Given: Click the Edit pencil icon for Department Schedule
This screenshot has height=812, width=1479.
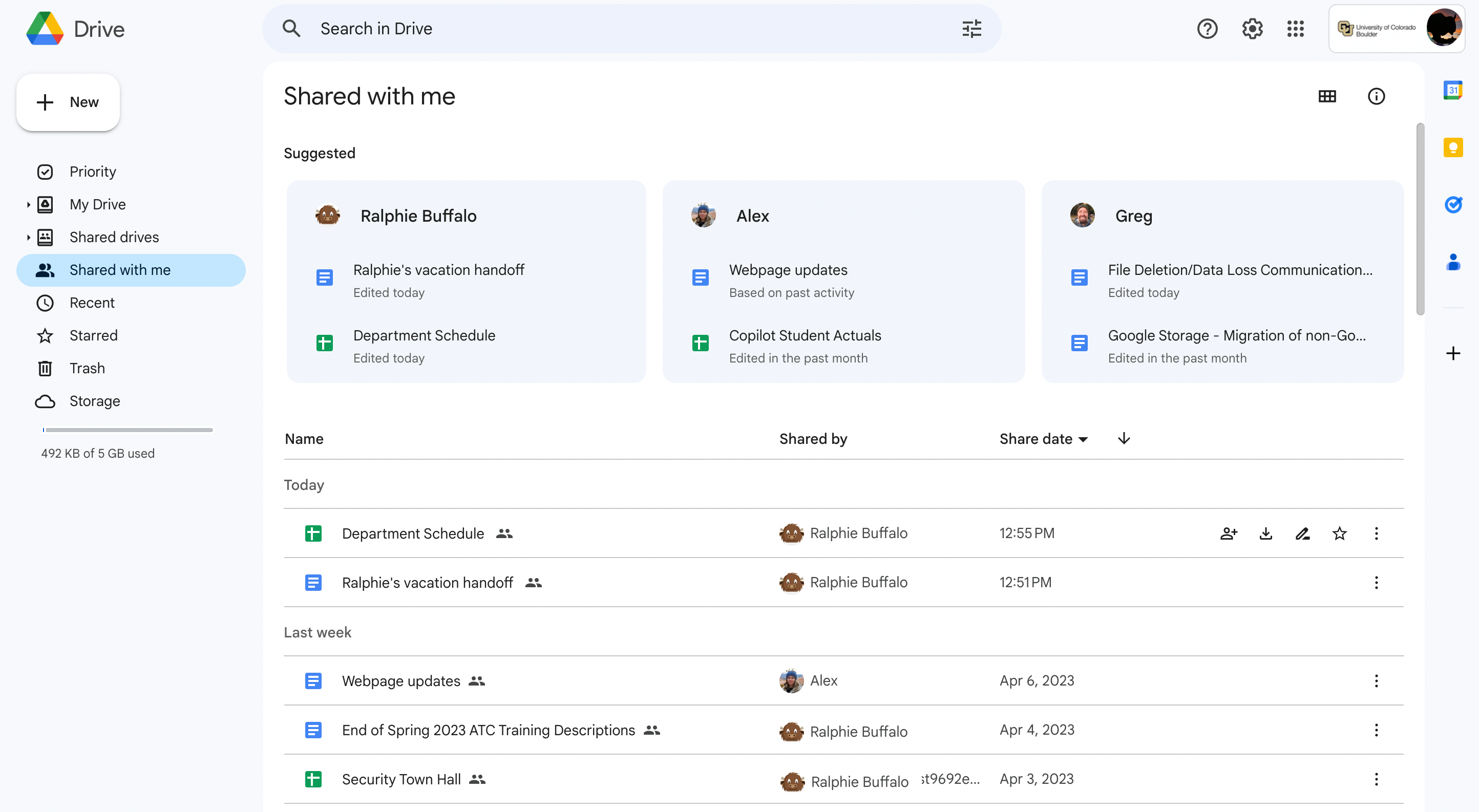Looking at the screenshot, I should coord(1302,533).
